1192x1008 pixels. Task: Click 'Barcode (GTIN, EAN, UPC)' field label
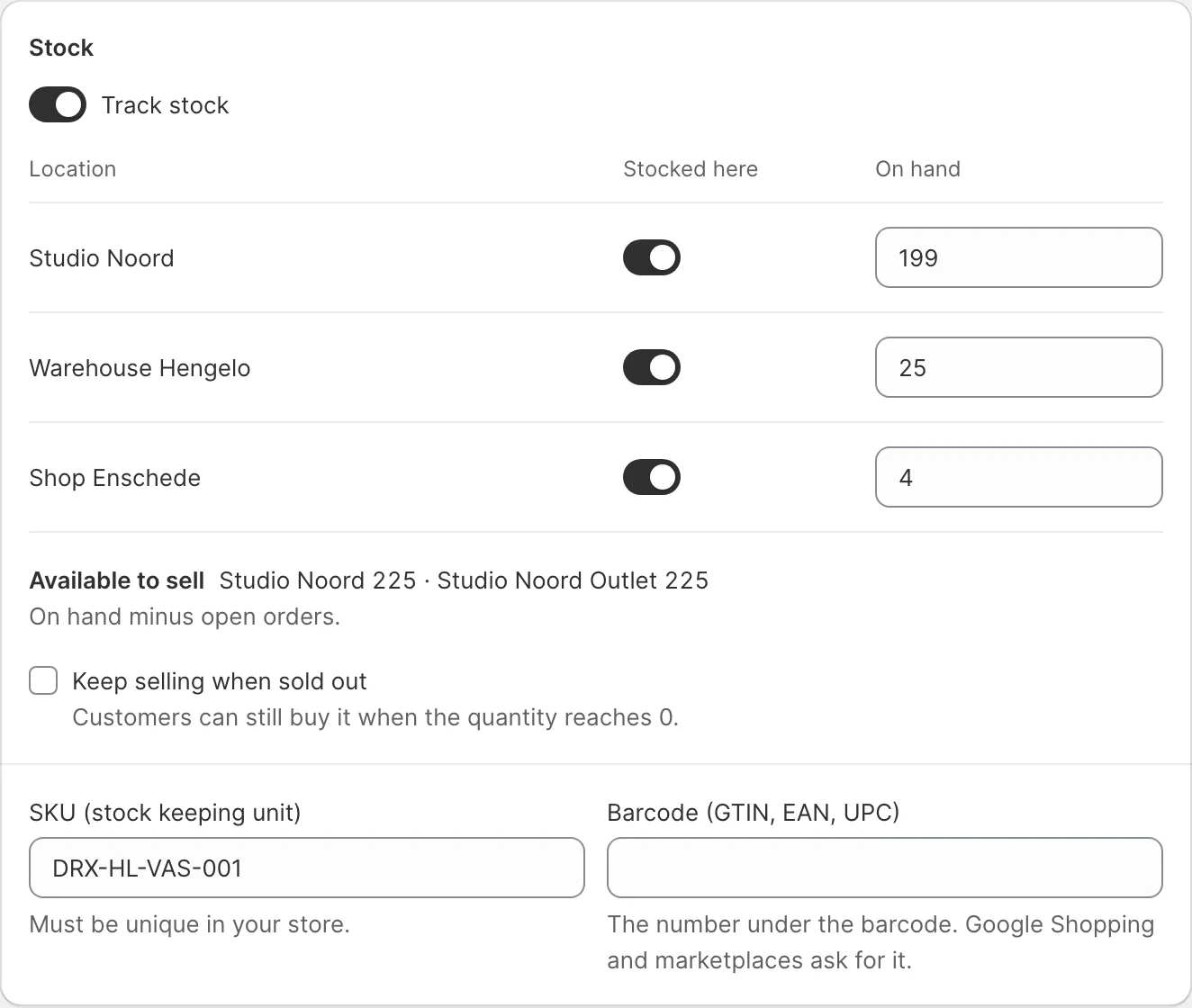click(x=754, y=813)
